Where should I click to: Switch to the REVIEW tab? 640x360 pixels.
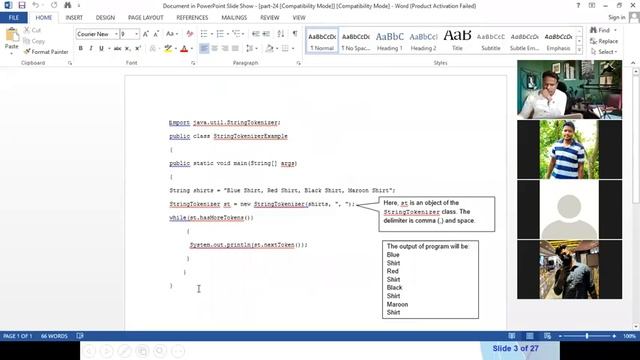tap(269, 18)
